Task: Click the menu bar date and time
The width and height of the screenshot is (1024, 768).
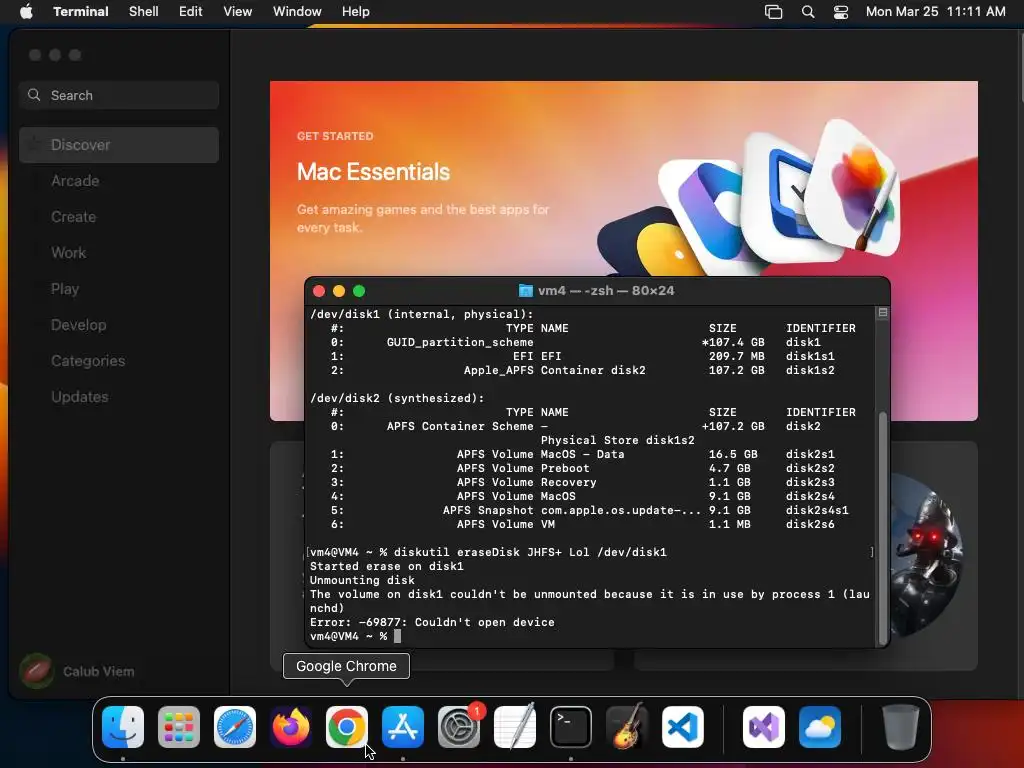Action: [x=935, y=11]
